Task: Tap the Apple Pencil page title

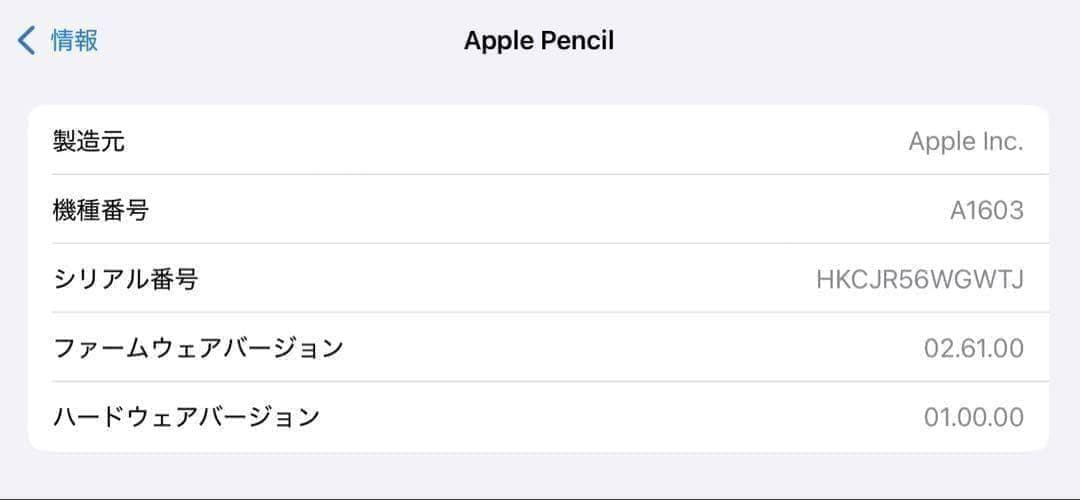Action: tap(539, 41)
